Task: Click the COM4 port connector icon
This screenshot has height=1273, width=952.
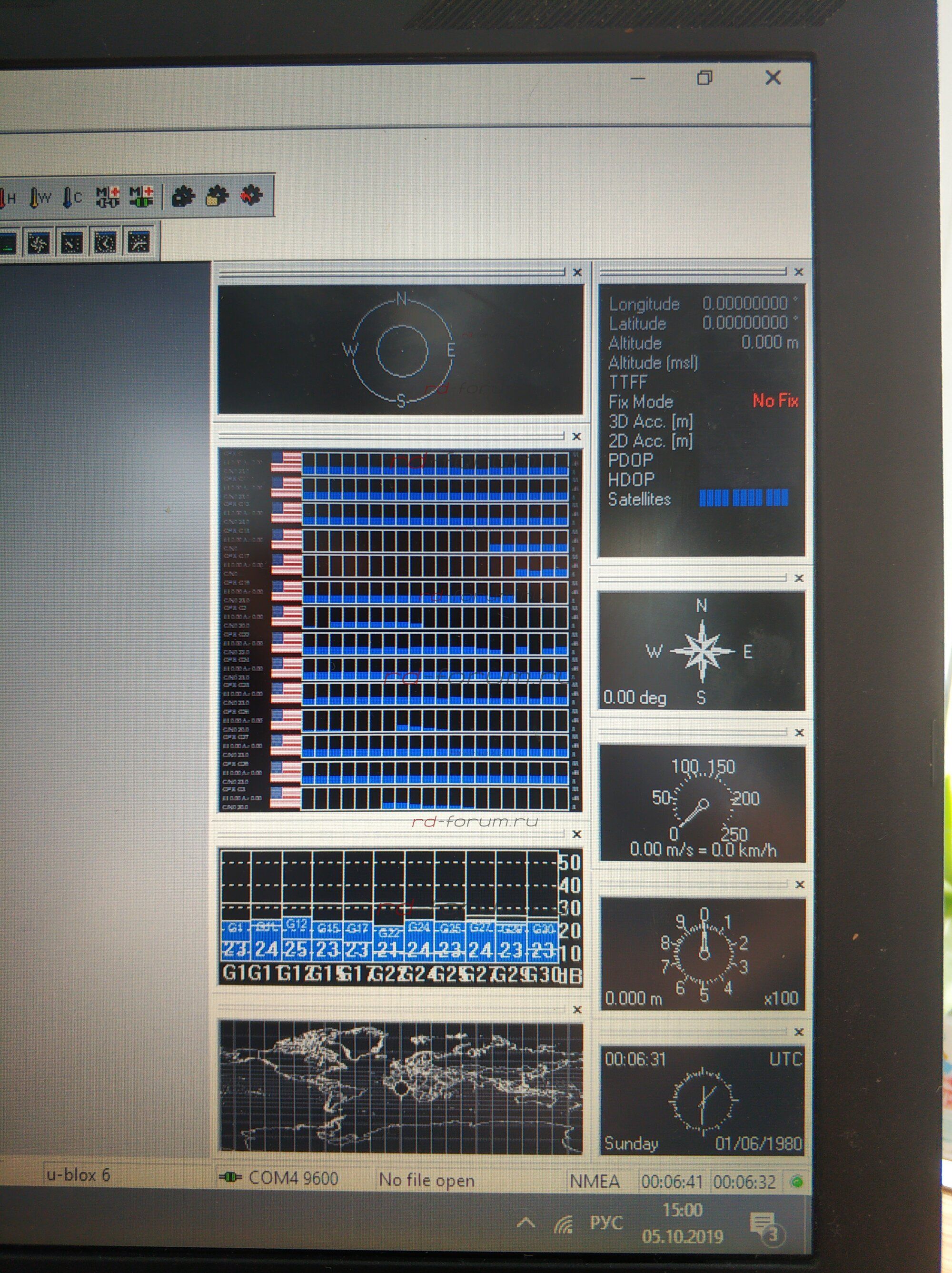Action: [x=230, y=1178]
